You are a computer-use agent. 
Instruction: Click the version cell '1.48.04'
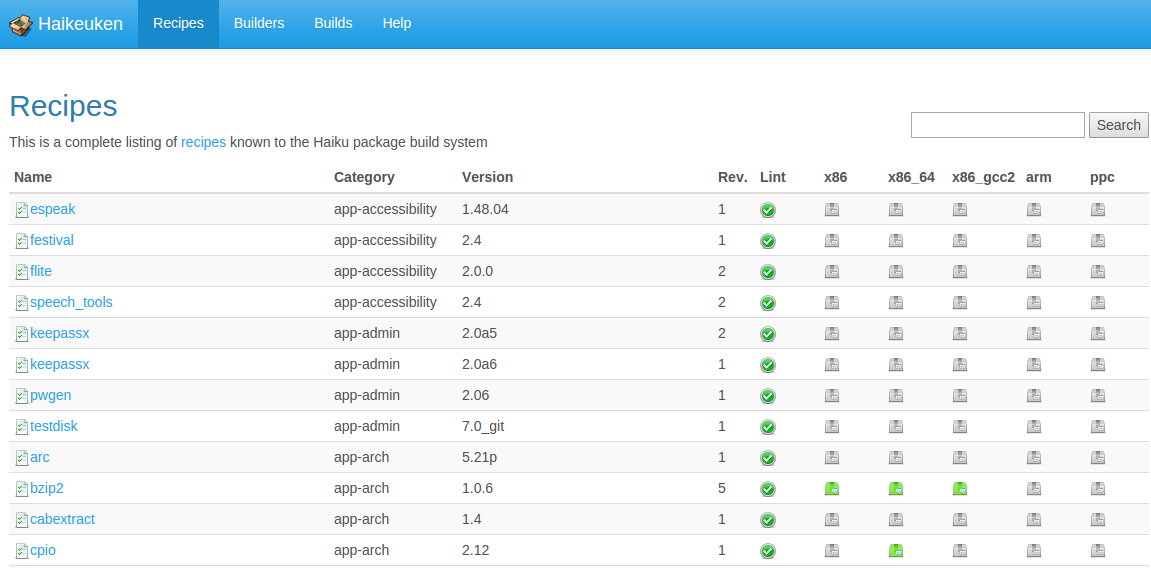[485, 209]
